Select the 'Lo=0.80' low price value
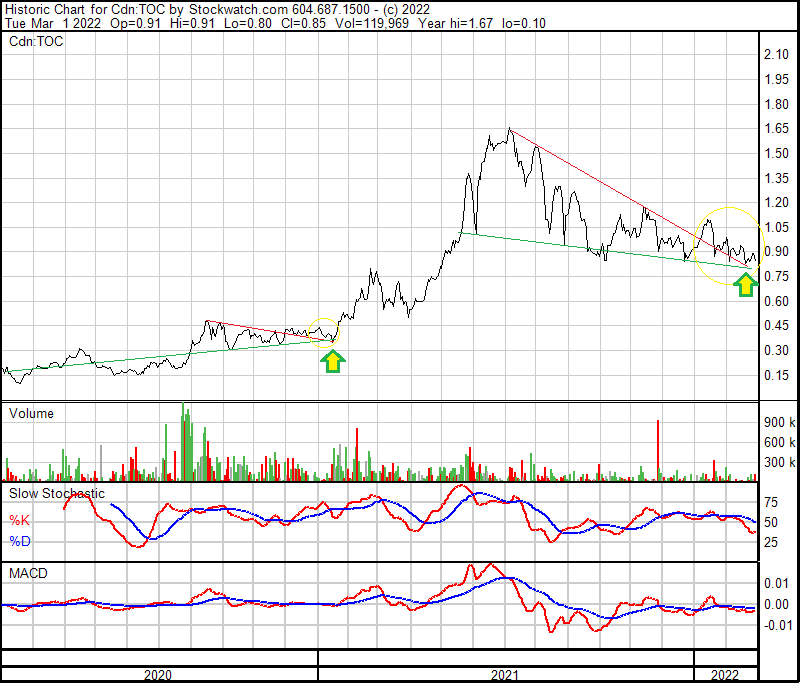The image size is (800, 683). 248,23
